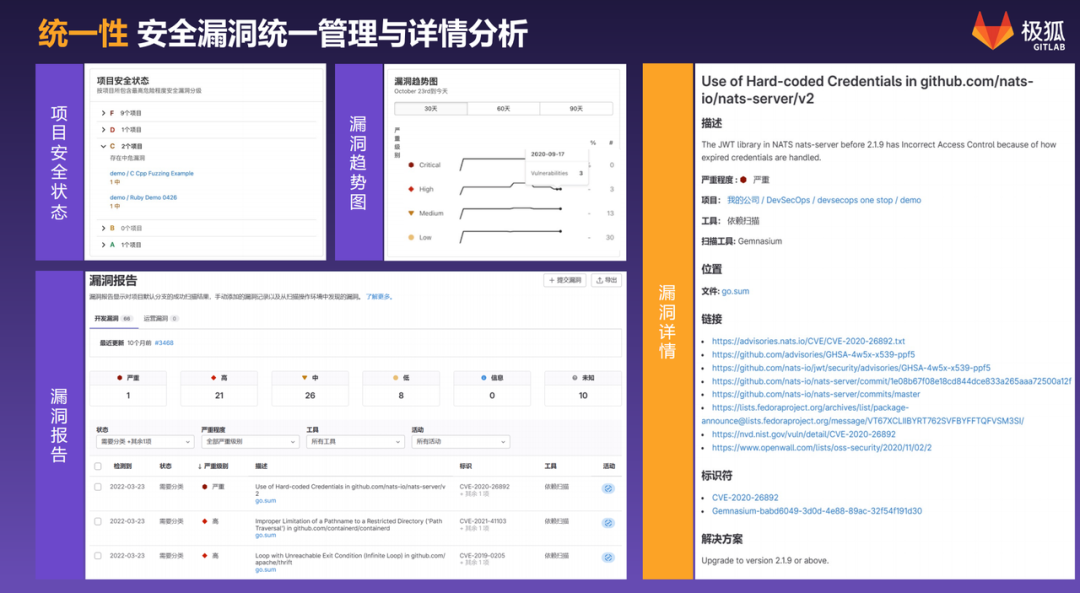Click the gray question icon on 未知 card
Image resolution: width=1080 pixels, height=593 pixels.
coord(574,377)
